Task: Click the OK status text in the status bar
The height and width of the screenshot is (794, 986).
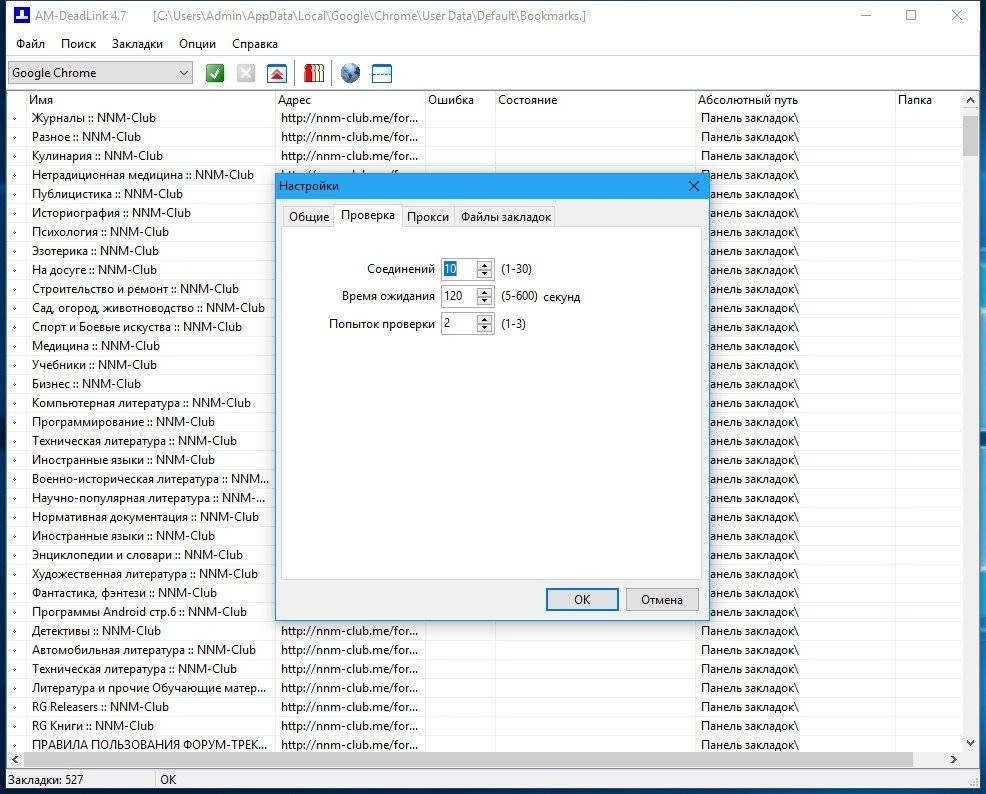Action: [168, 780]
